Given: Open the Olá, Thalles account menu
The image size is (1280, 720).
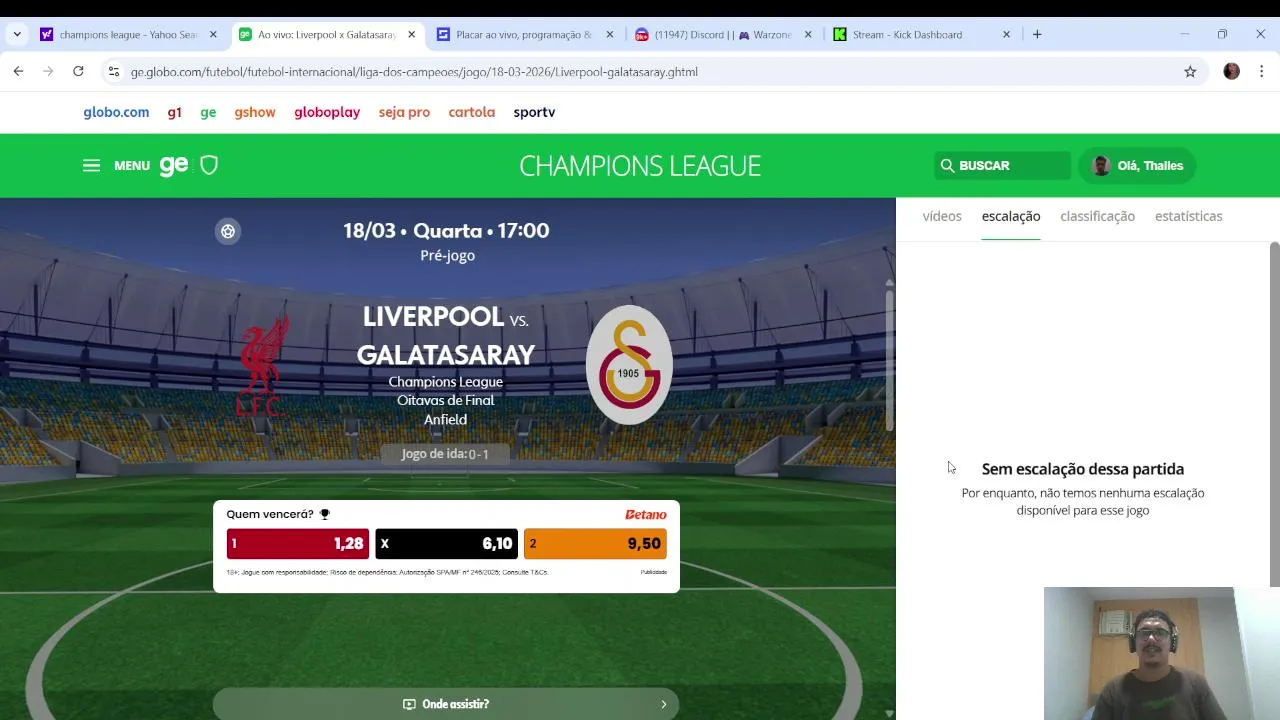Looking at the screenshot, I should coord(1137,166).
